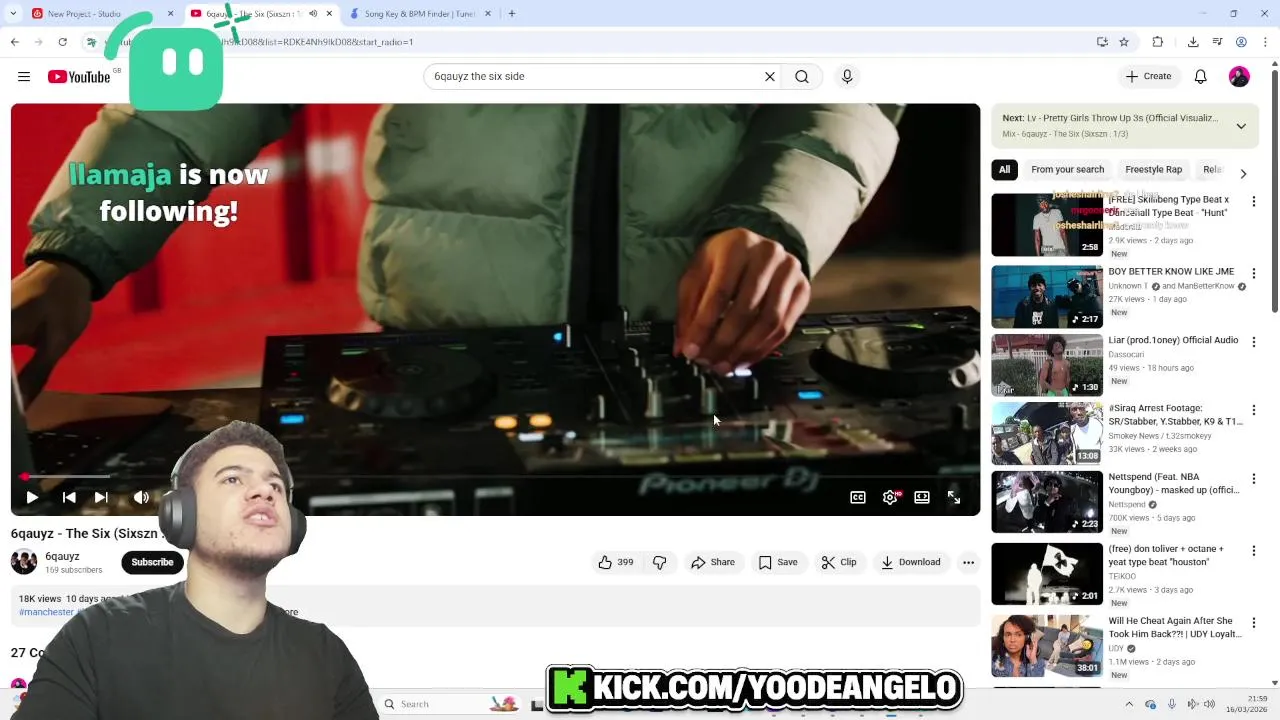Reload the page
Image resolution: width=1280 pixels, height=720 pixels.
pyautogui.click(x=62, y=42)
